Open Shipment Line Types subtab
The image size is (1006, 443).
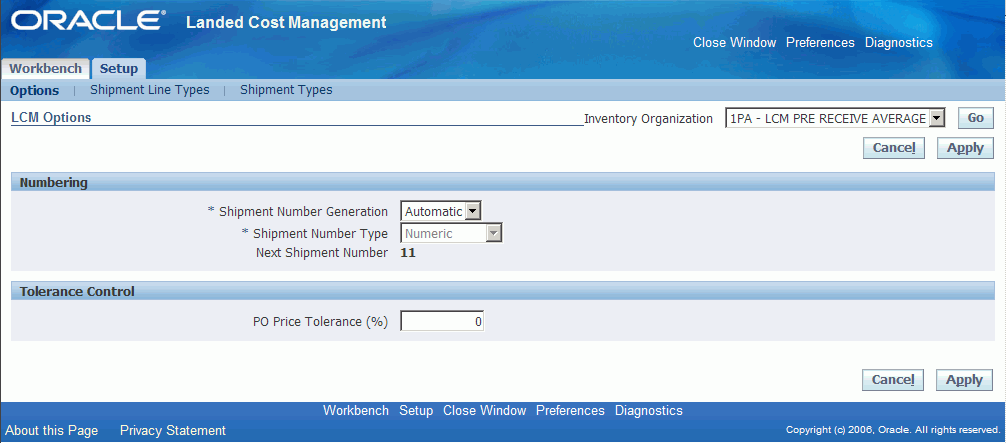coord(149,90)
